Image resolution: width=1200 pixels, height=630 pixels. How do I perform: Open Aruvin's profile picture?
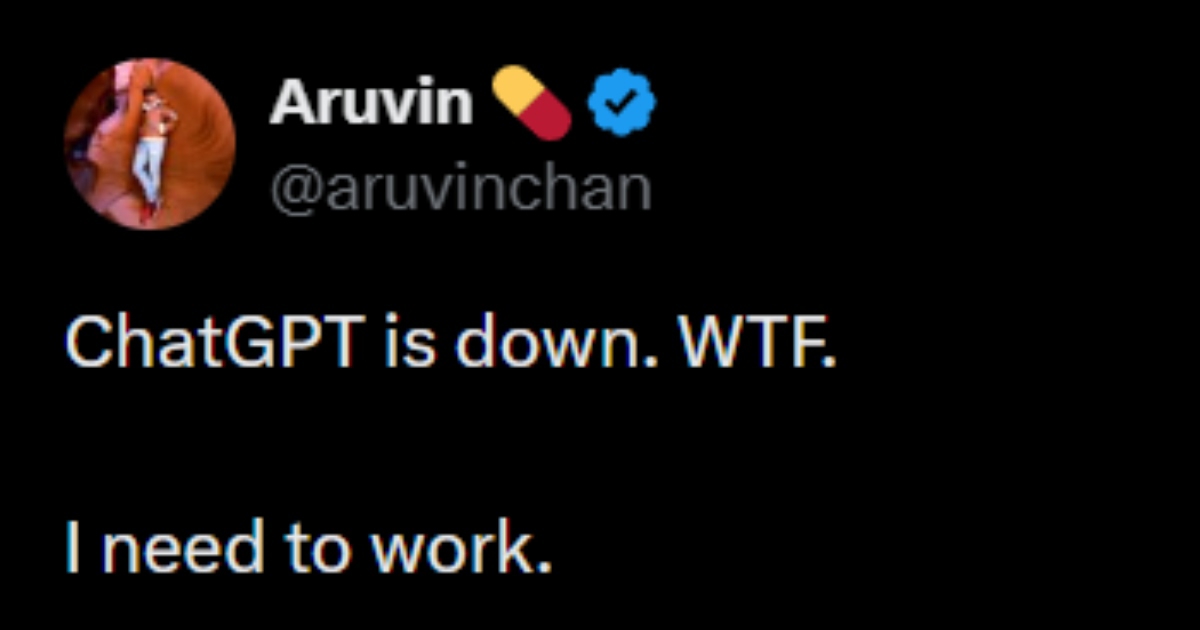tap(150, 143)
